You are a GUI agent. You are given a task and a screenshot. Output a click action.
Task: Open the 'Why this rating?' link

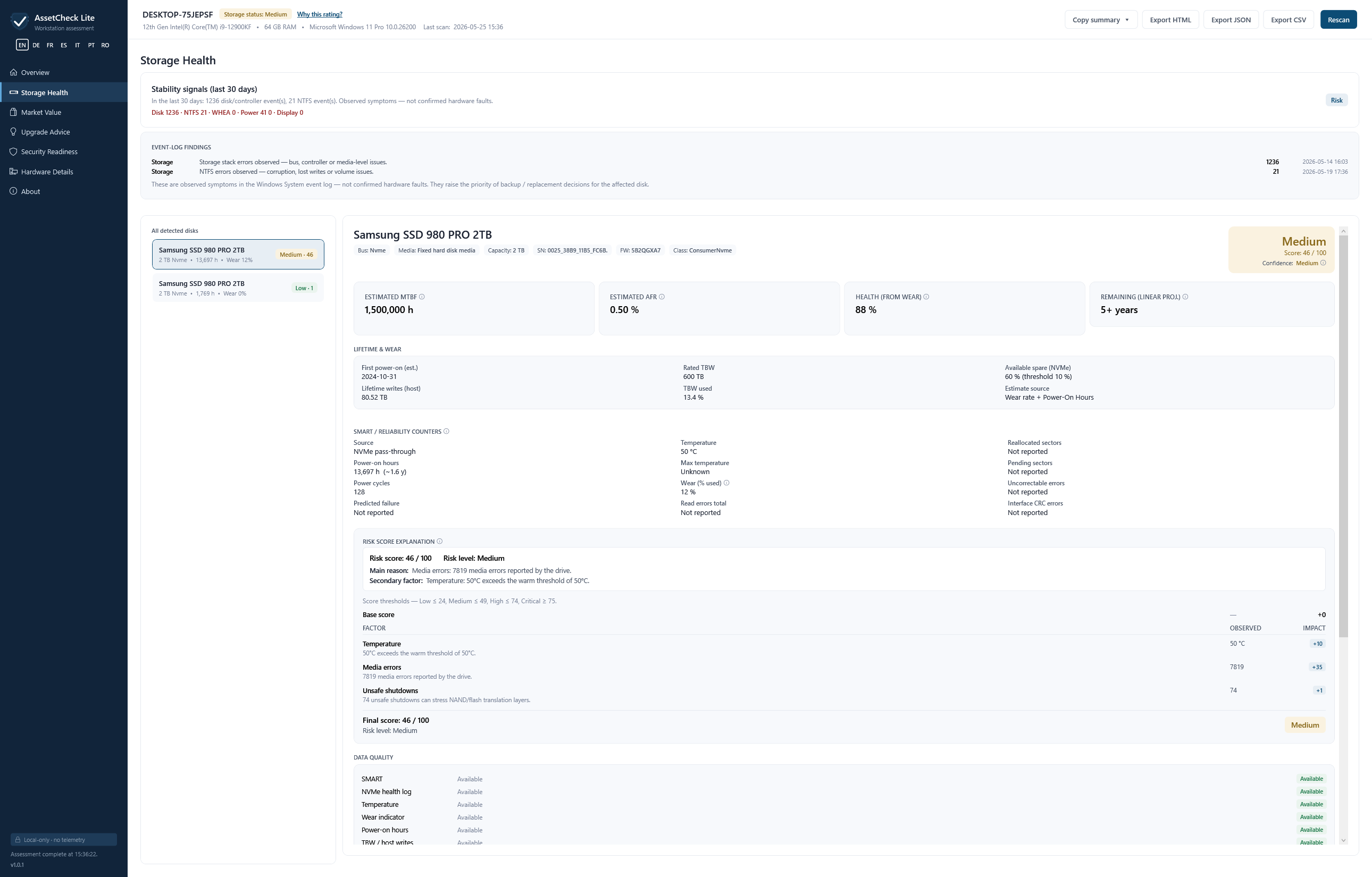coord(320,14)
